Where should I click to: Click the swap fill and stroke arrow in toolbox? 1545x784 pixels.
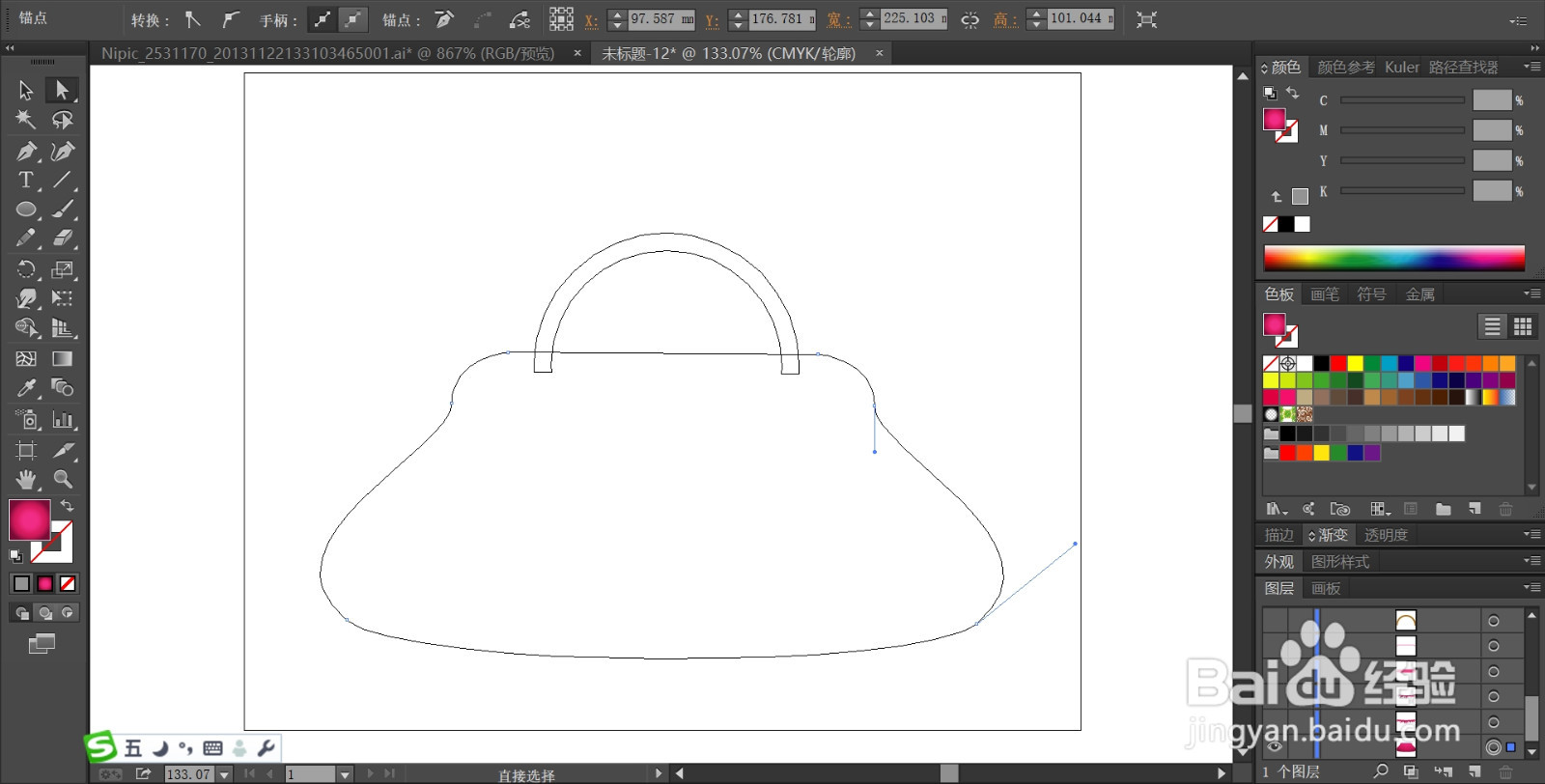tap(68, 506)
